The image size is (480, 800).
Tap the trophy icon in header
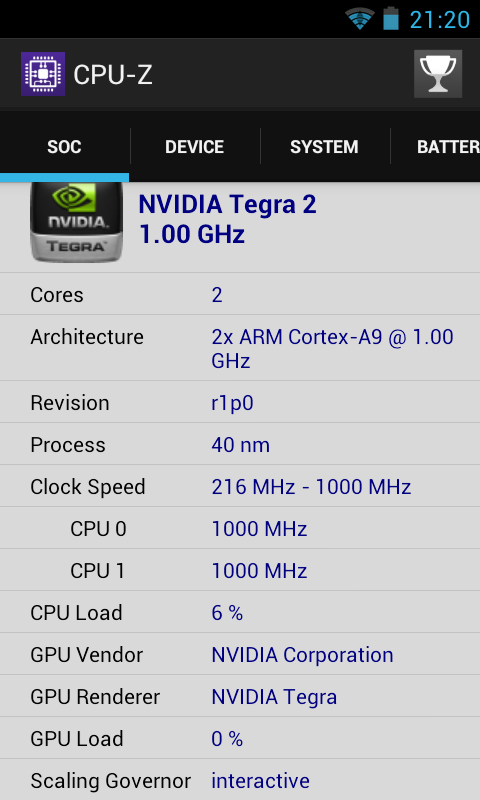pyautogui.click(x=438, y=74)
